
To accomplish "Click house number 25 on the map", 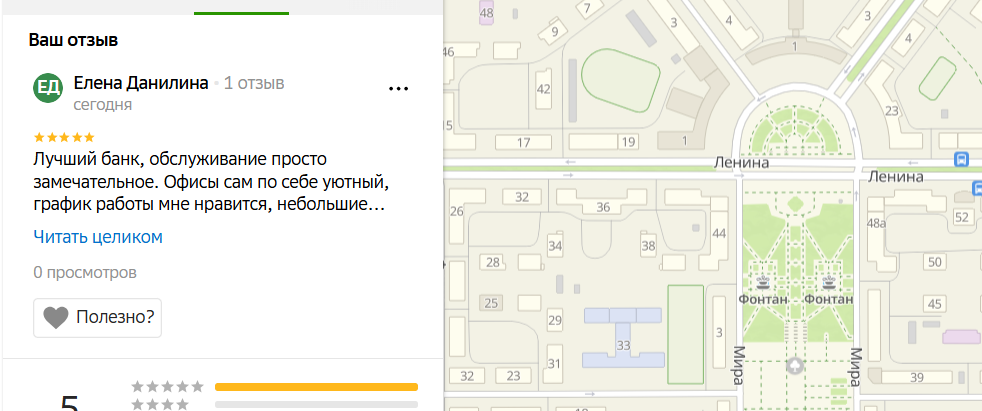I will (x=491, y=304).
